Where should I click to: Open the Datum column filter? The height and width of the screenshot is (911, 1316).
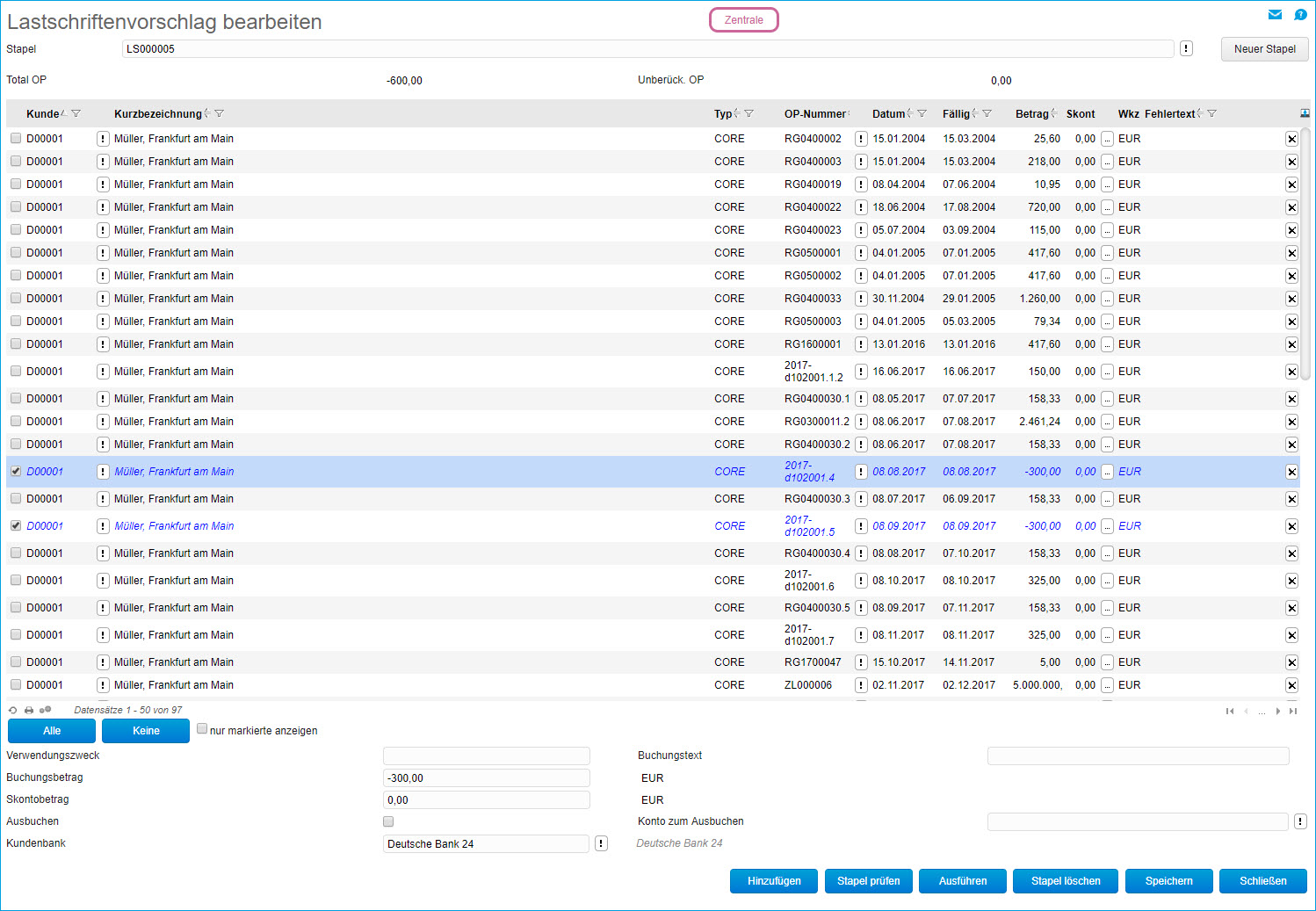[x=922, y=114]
